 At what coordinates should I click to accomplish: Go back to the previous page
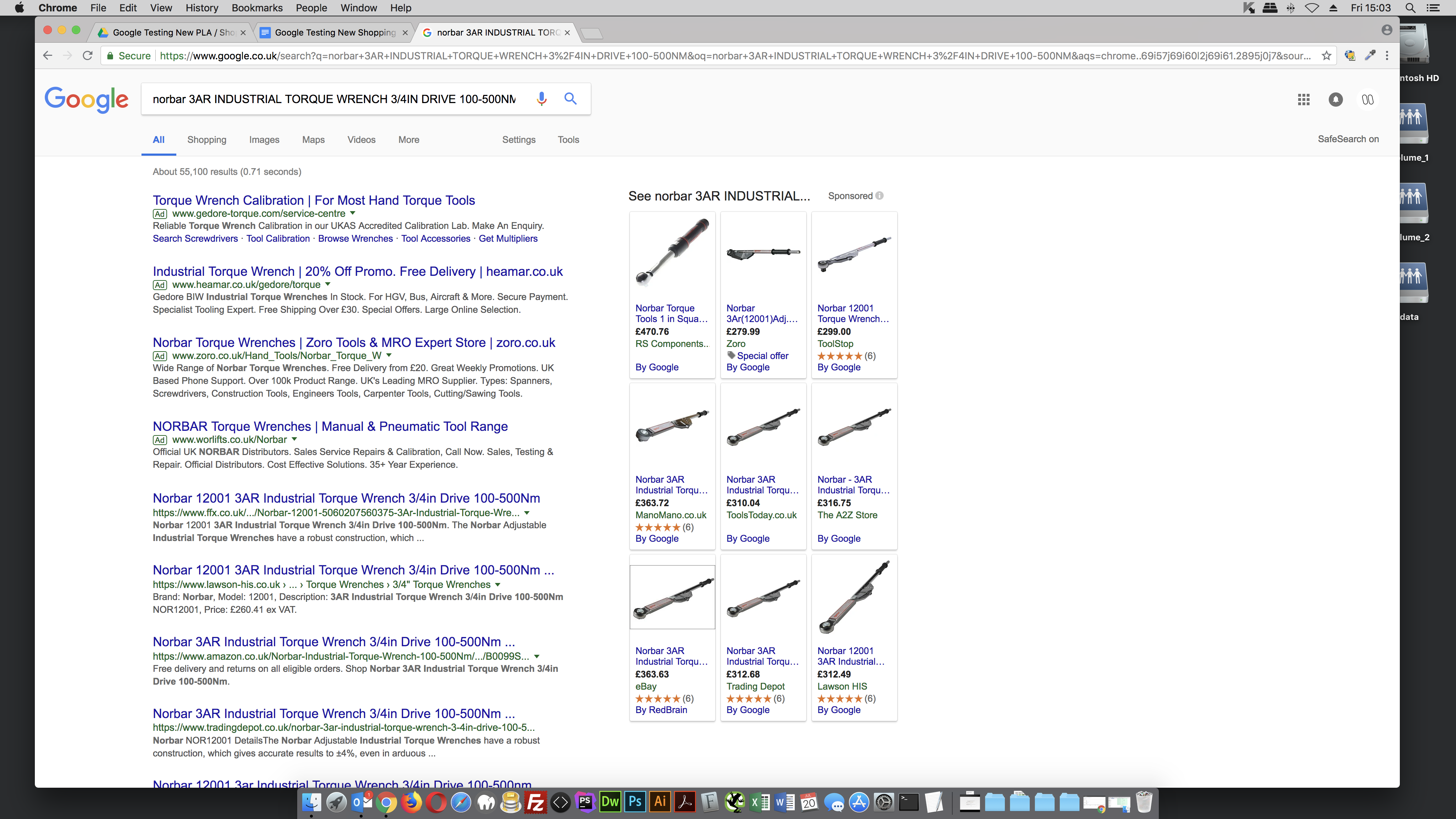coord(48,55)
